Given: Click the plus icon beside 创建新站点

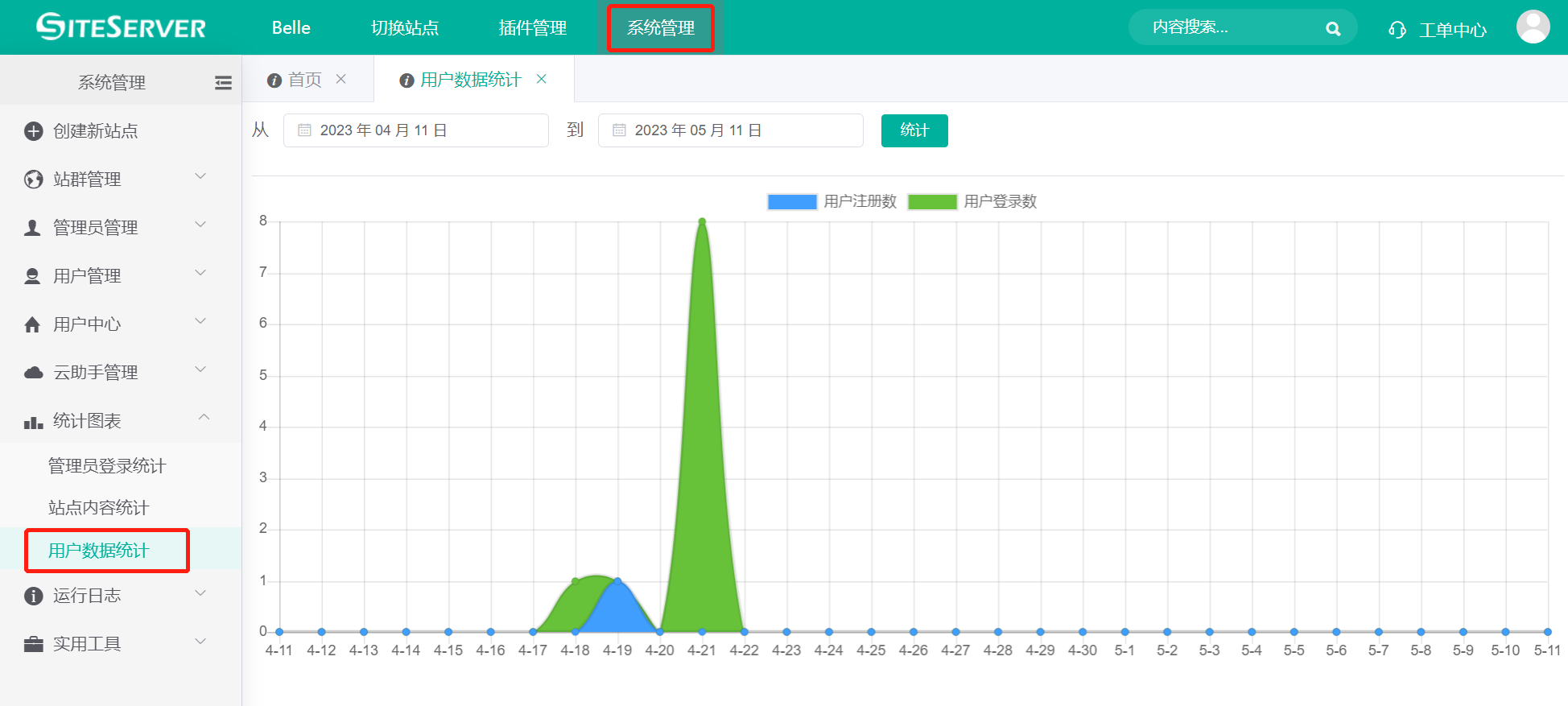Looking at the screenshot, I should click(x=33, y=131).
